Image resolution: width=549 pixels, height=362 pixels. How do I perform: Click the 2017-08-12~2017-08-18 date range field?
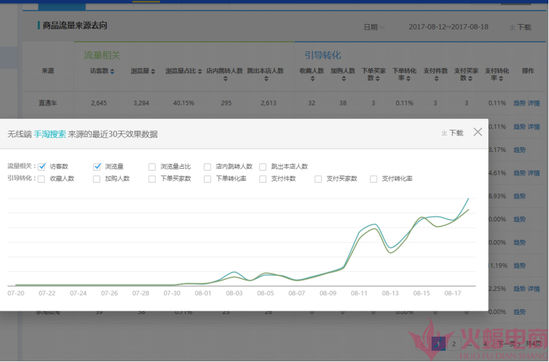tap(448, 27)
